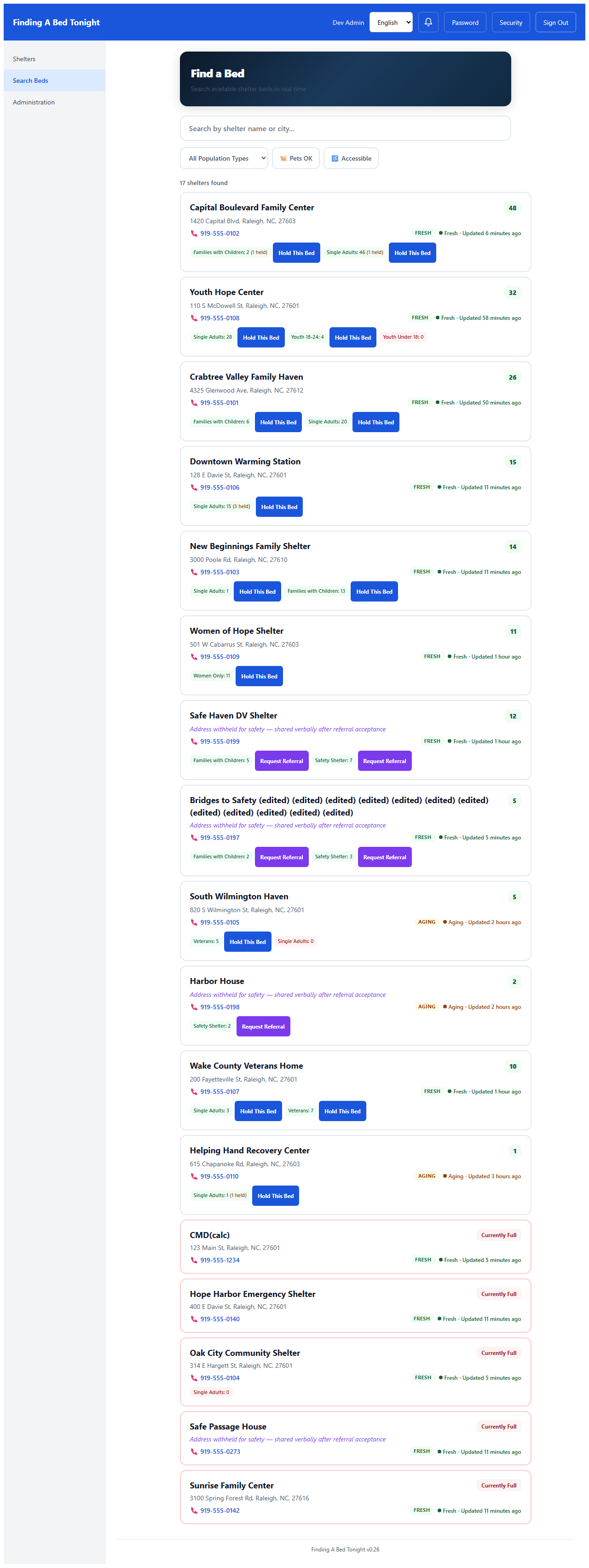Viewport: 589px width, 1568px height.
Task: Click phone icon for Safe Haven DV Shelter
Action: (194, 741)
